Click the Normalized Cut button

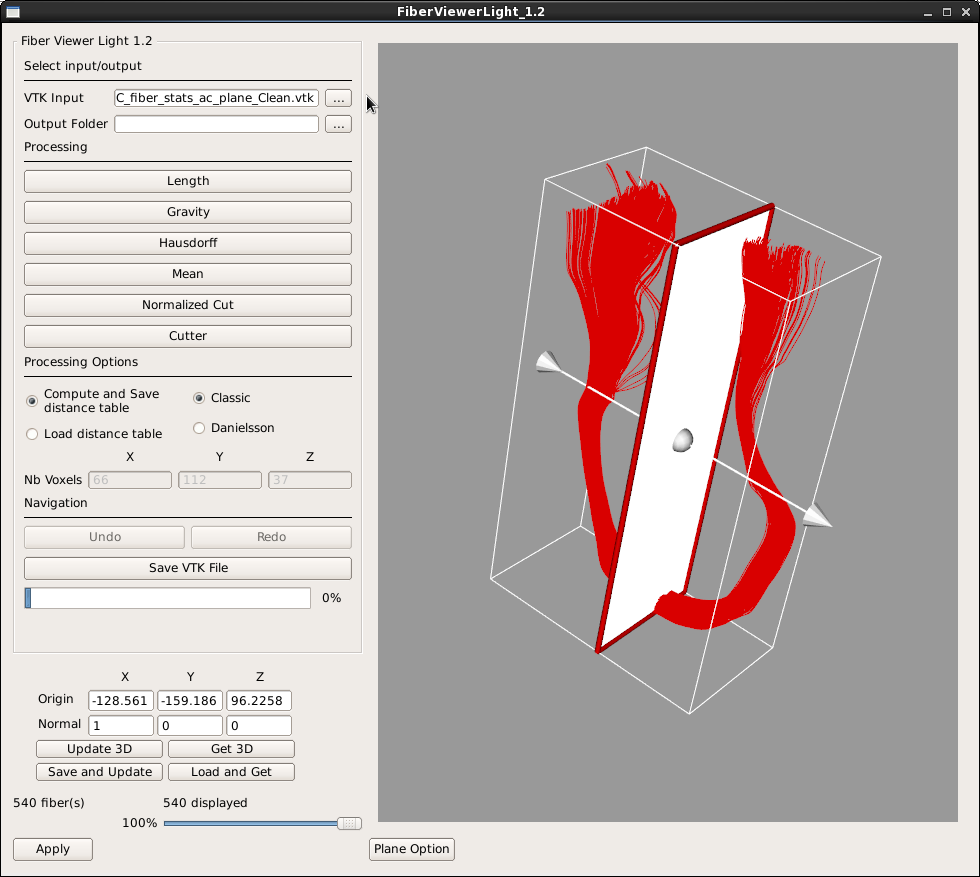[x=188, y=305]
